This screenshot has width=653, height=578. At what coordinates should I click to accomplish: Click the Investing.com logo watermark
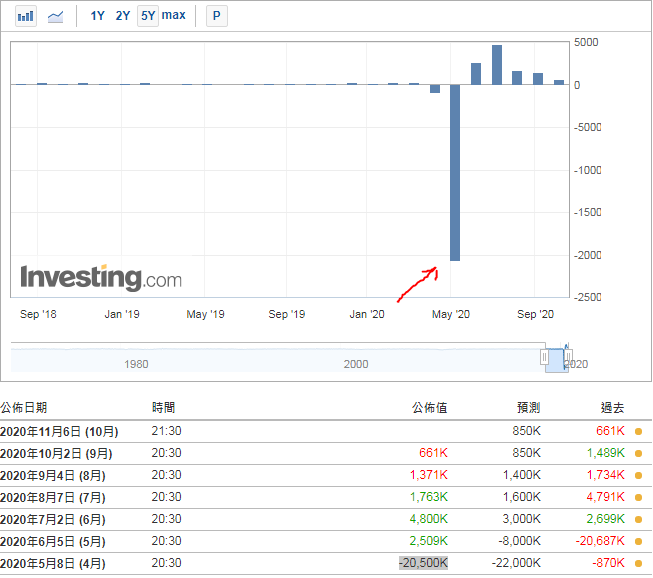tap(101, 277)
